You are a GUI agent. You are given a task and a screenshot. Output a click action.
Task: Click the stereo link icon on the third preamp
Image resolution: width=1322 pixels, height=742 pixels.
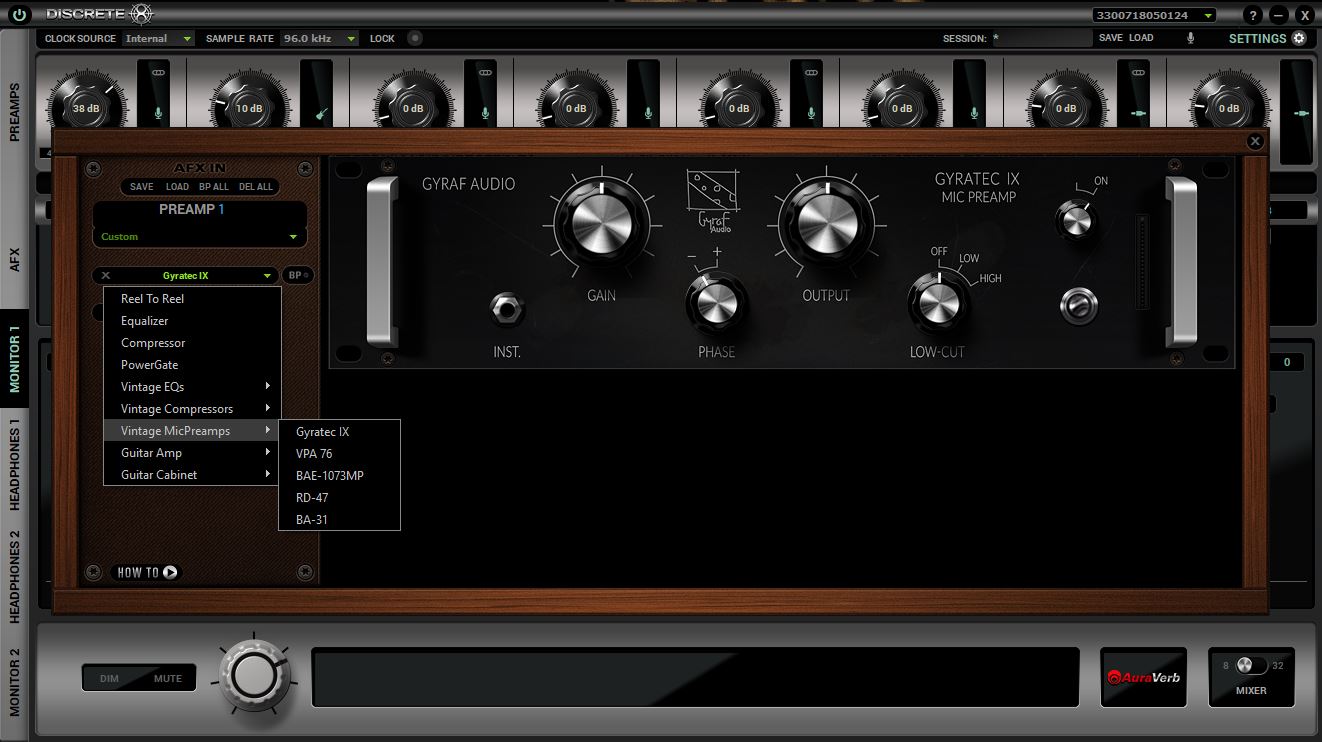coord(485,73)
